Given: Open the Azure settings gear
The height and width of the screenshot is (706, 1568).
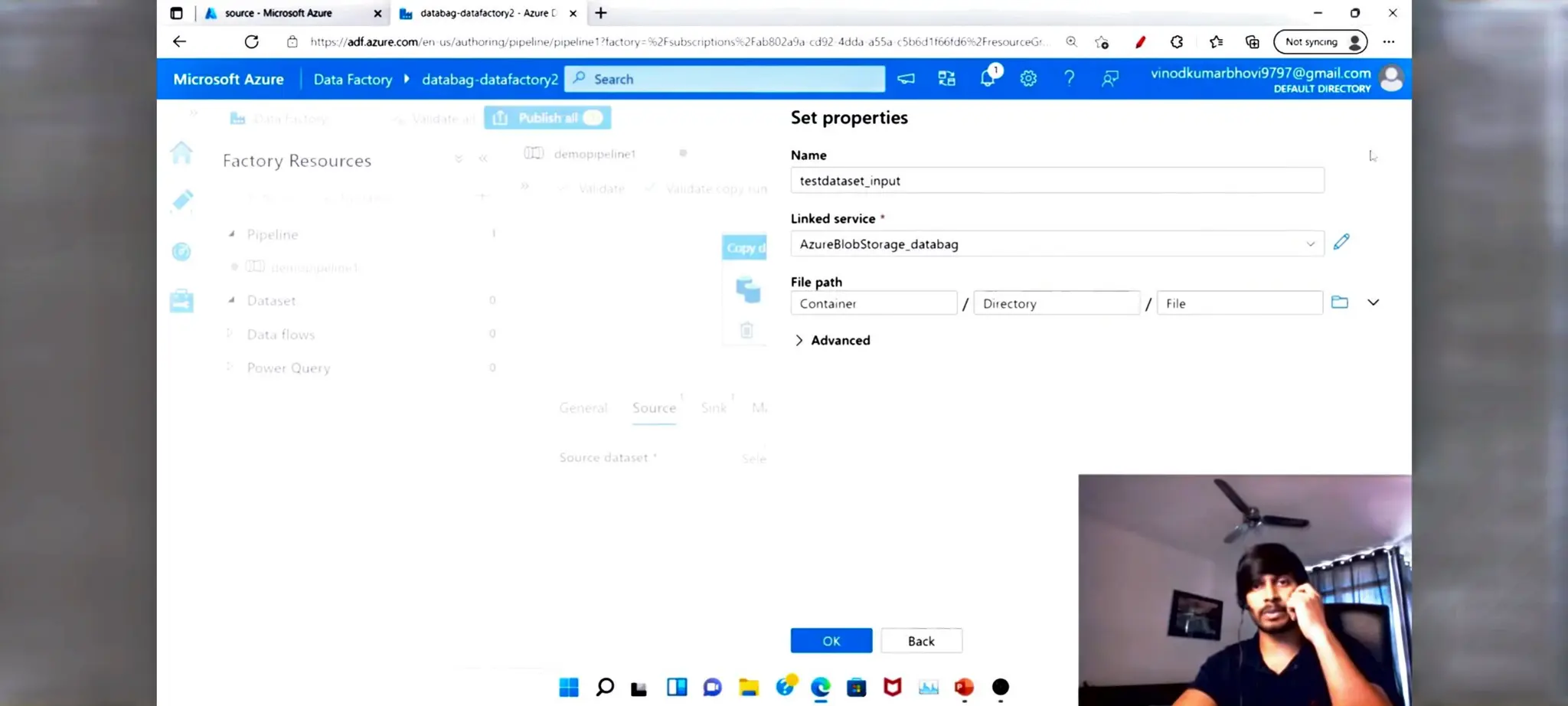Looking at the screenshot, I should (1028, 78).
